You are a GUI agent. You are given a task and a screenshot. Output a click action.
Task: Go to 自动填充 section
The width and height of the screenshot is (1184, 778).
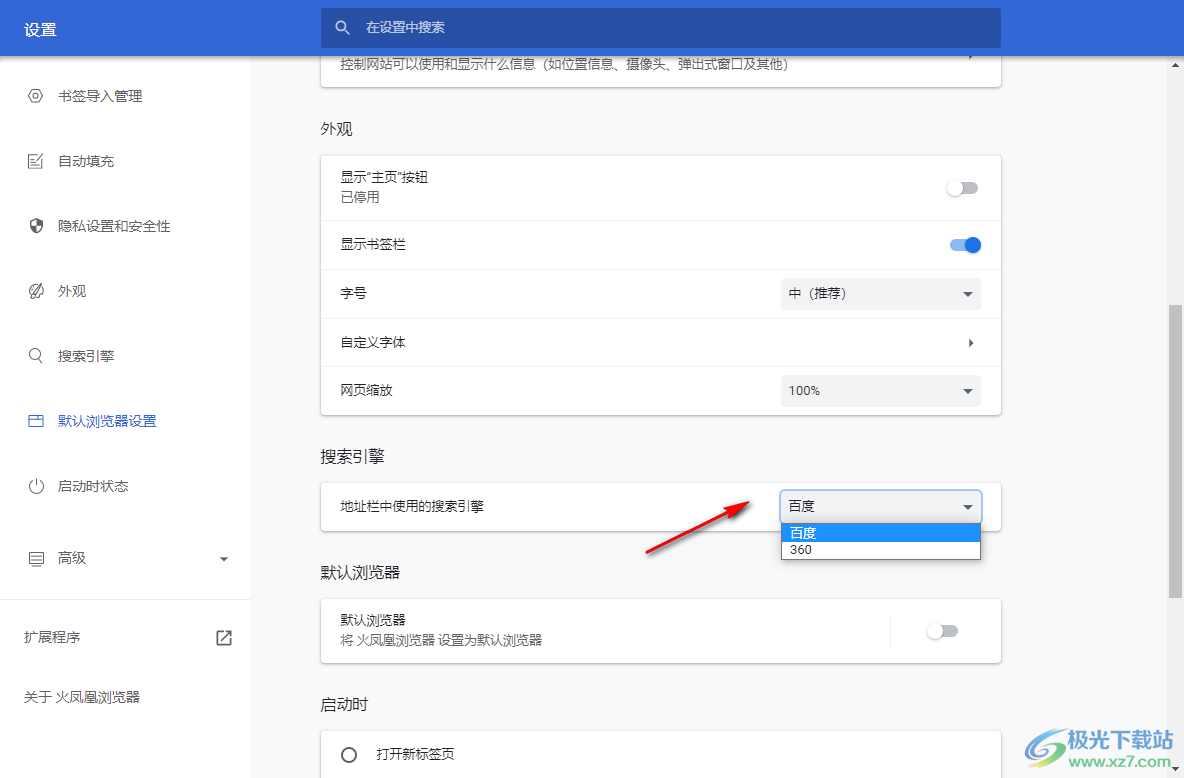[86, 161]
